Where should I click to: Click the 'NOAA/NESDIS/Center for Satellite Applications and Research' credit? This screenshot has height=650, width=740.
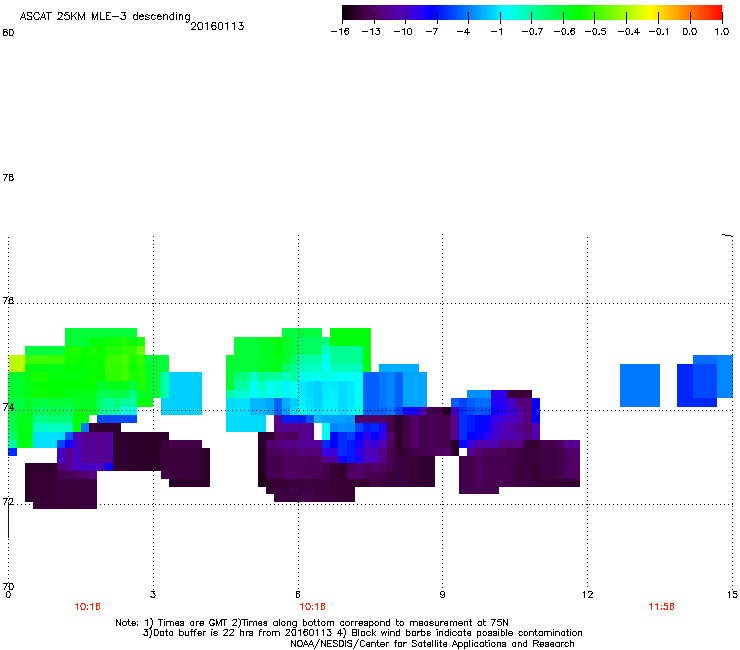(432, 644)
